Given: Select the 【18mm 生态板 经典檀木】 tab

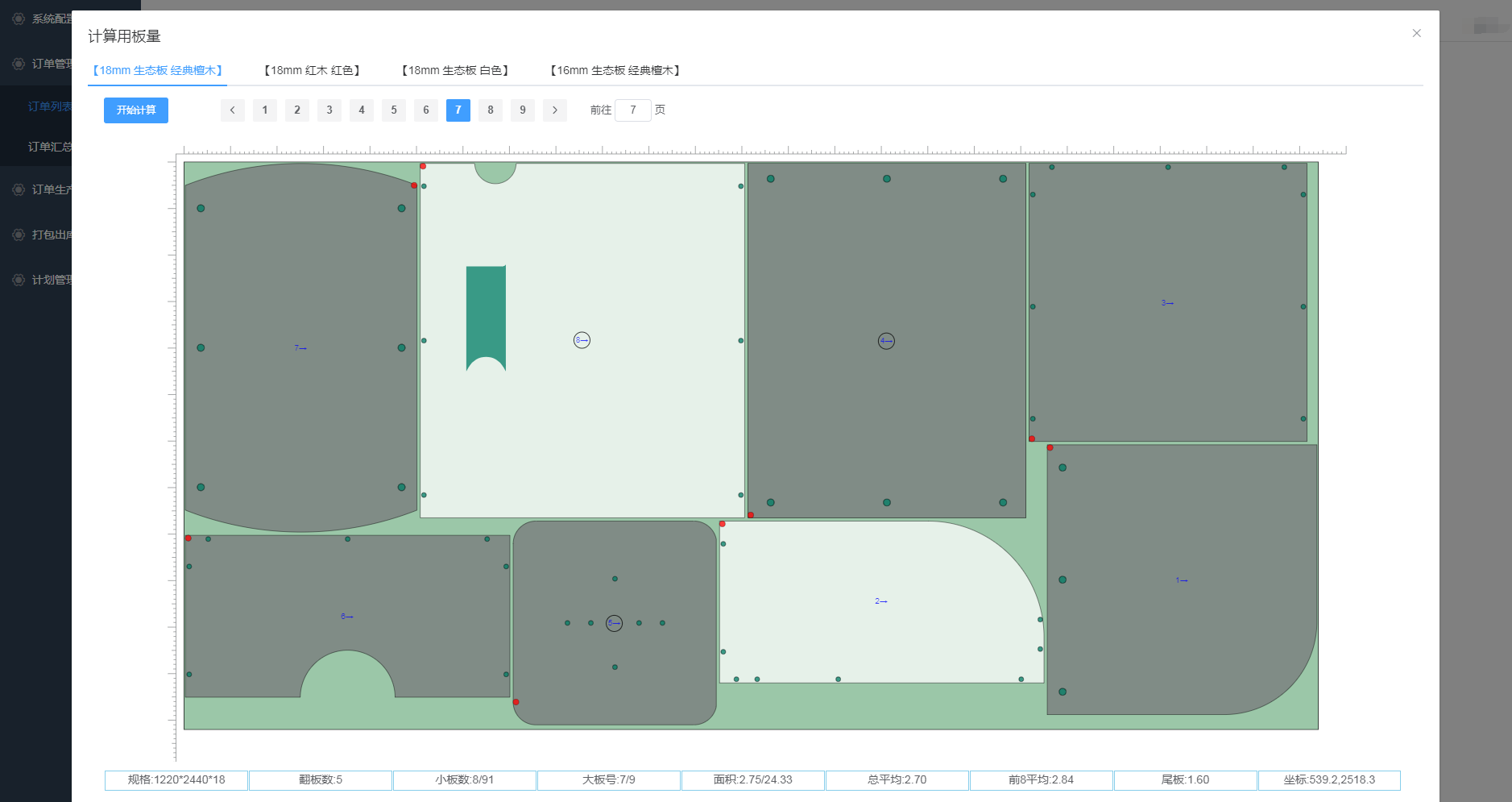Looking at the screenshot, I should tap(157, 71).
